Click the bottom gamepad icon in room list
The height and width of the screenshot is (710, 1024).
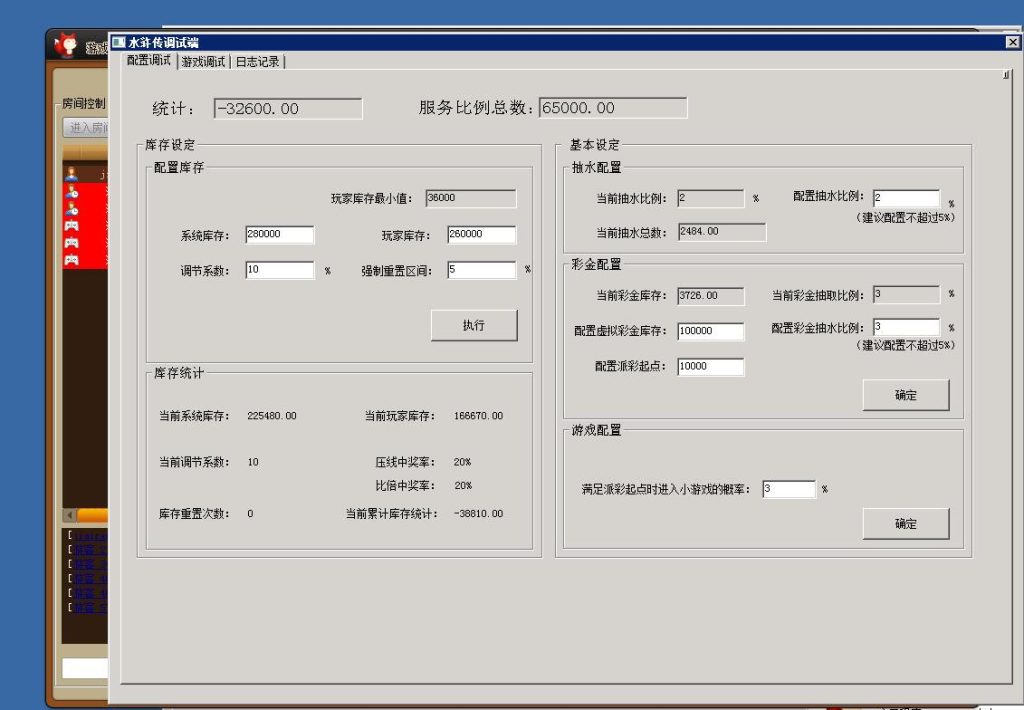point(72,259)
